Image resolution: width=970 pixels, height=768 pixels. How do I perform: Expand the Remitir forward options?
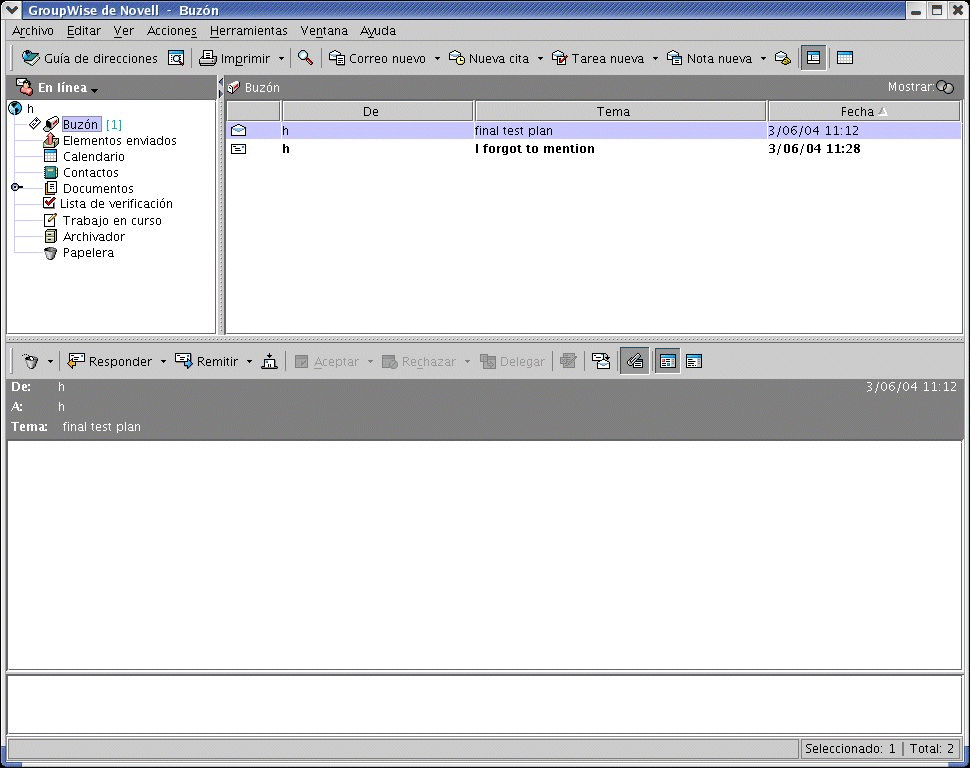point(248,360)
